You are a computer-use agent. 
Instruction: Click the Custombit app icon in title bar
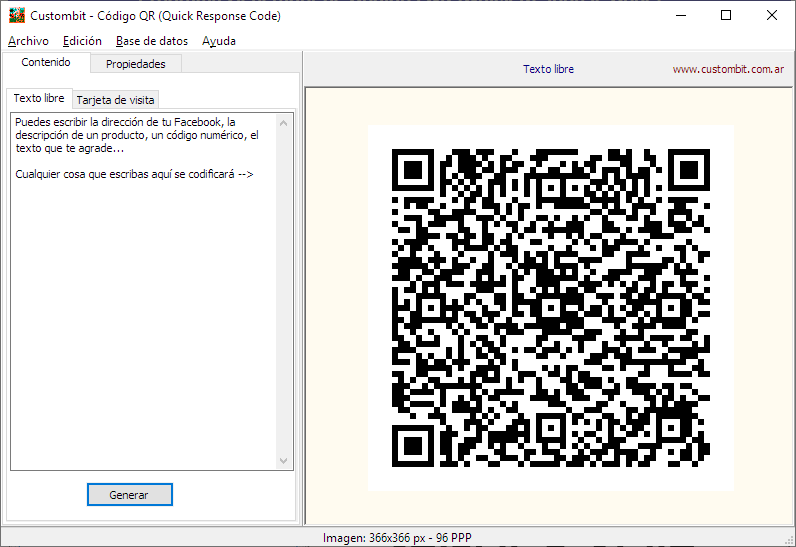[x=16, y=16]
